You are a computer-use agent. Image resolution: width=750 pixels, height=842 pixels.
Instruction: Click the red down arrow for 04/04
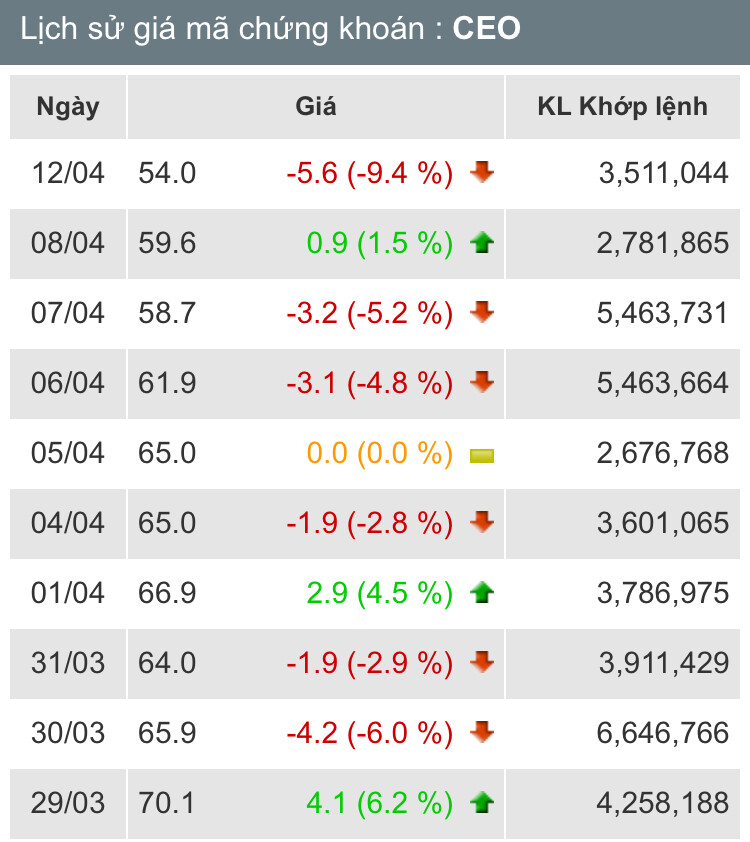[482, 523]
